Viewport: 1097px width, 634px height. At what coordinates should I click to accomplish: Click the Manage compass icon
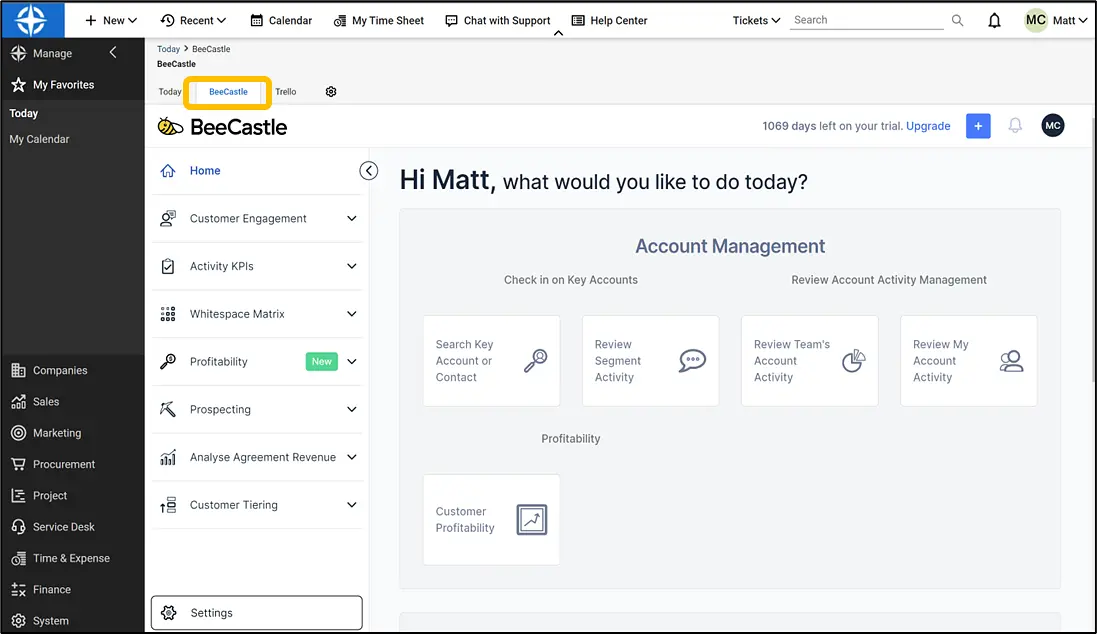tap(19, 53)
